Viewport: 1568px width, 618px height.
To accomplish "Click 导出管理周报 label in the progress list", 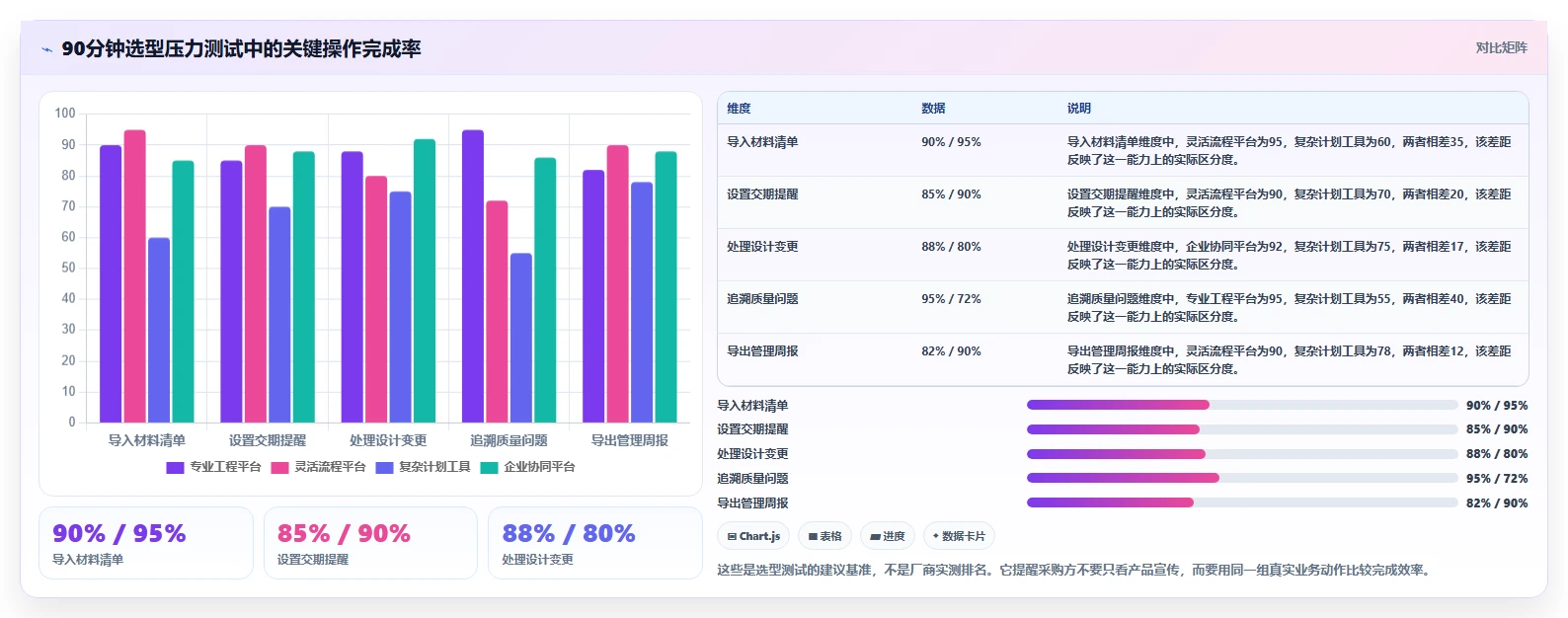I will (752, 503).
